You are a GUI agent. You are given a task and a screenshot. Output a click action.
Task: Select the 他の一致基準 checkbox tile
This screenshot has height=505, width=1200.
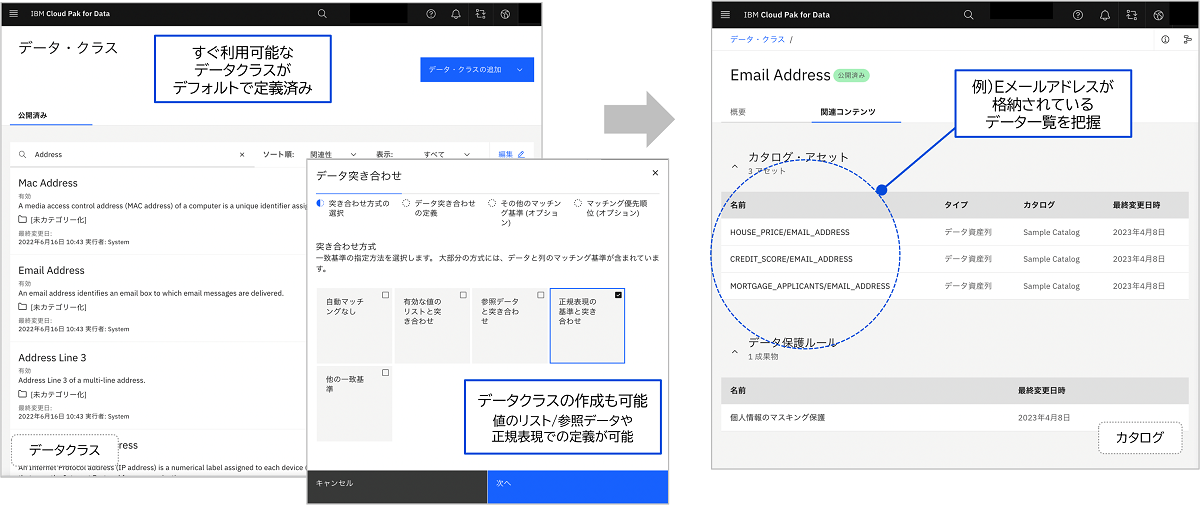pyautogui.click(x=354, y=403)
